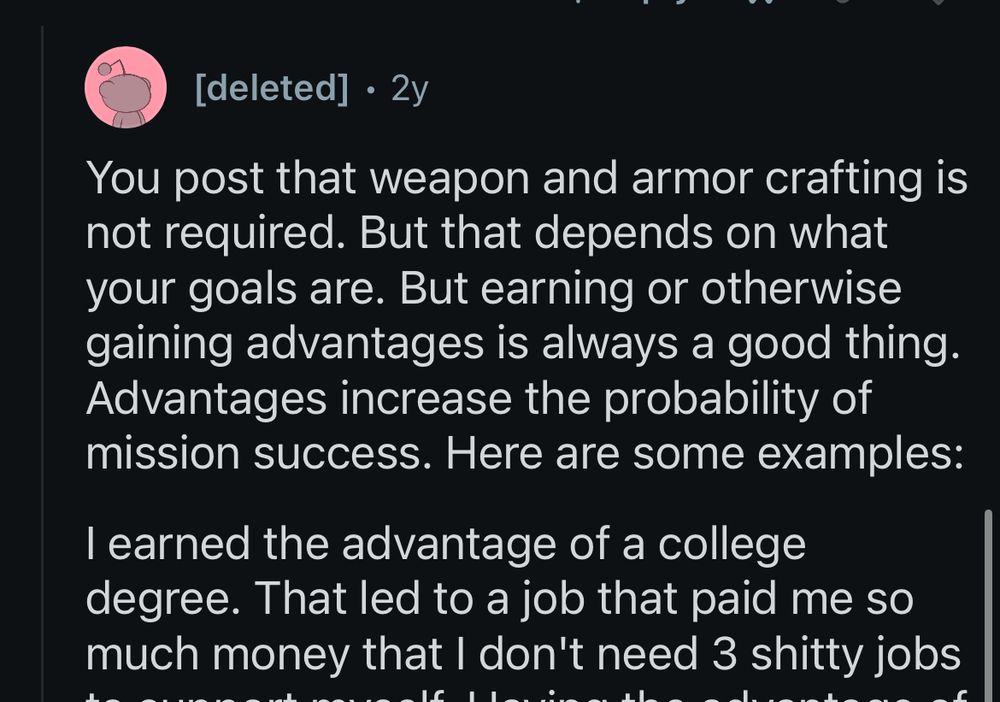Tap the words "mission success"
This screenshot has height=702, width=1000.
click(260, 453)
